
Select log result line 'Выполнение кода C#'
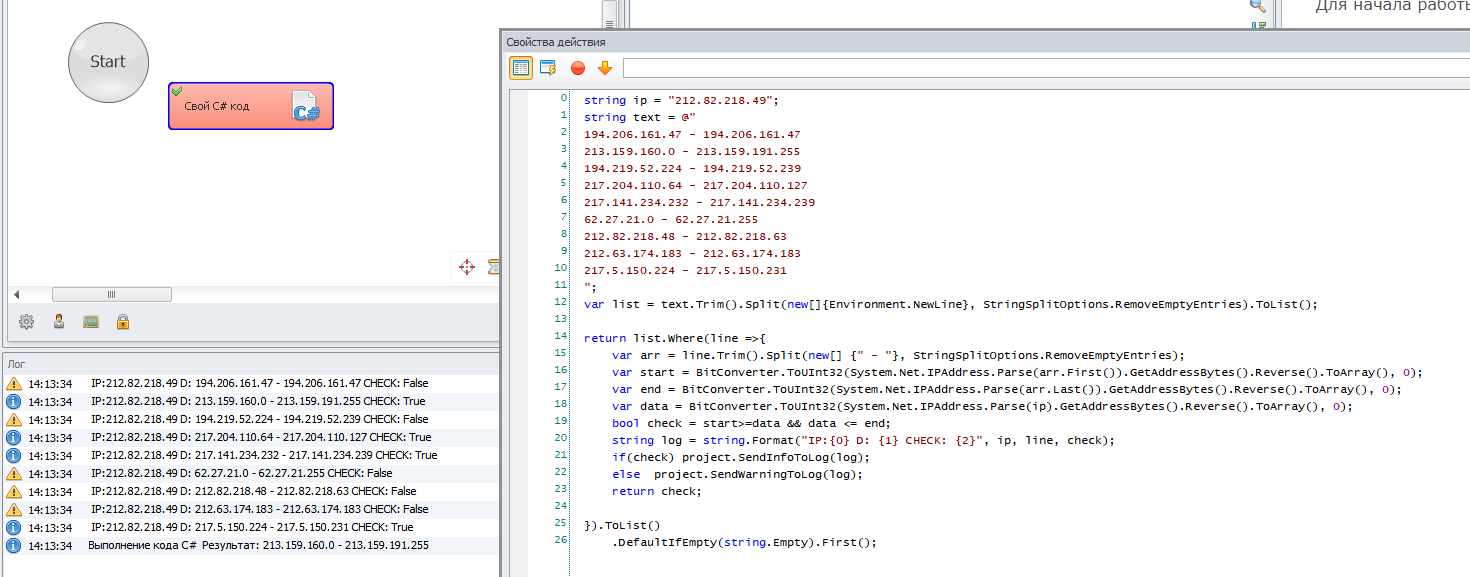pyautogui.click(x=258, y=546)
